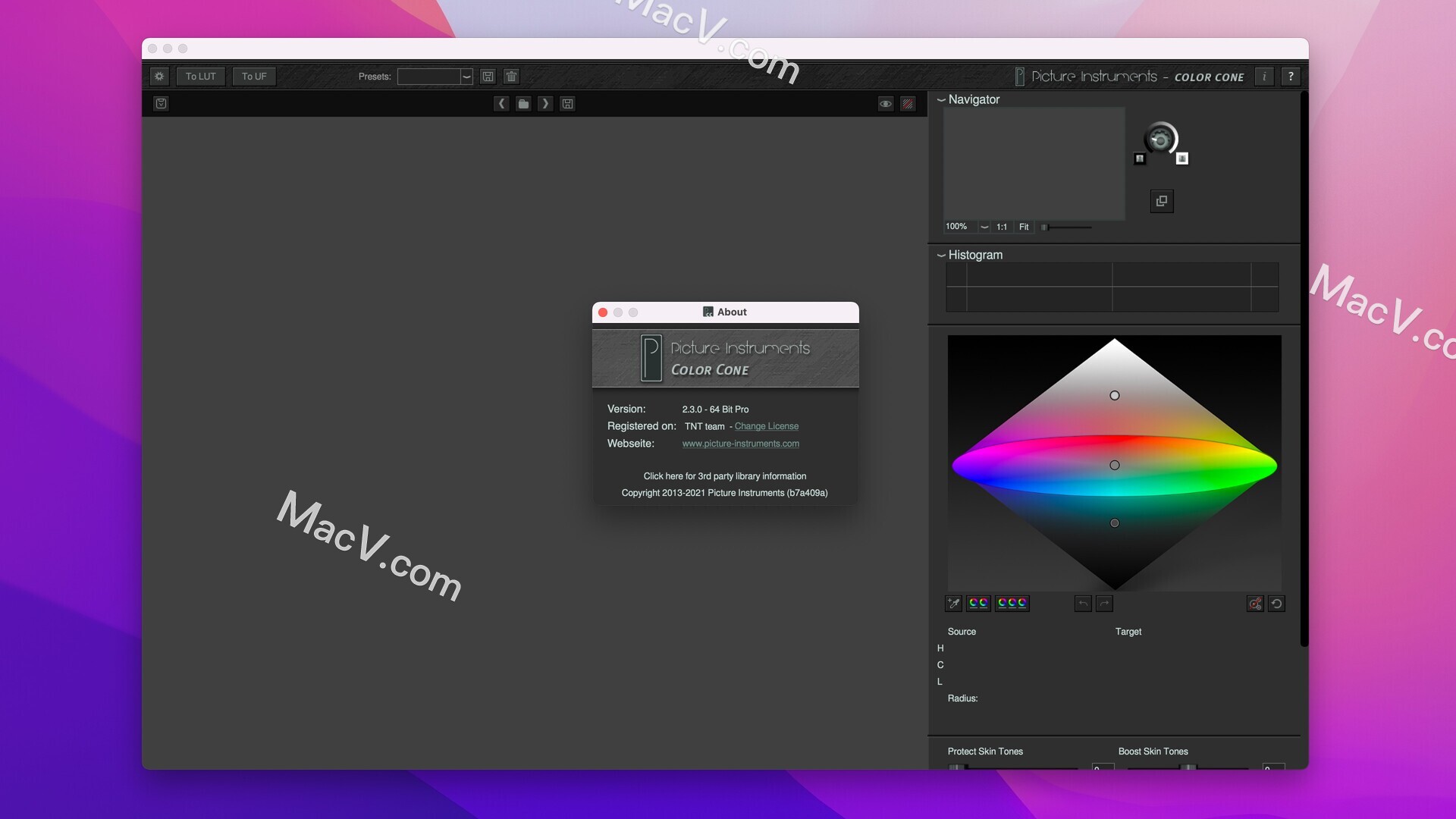Collapse the Navigator panel

(x=941, y=100)
